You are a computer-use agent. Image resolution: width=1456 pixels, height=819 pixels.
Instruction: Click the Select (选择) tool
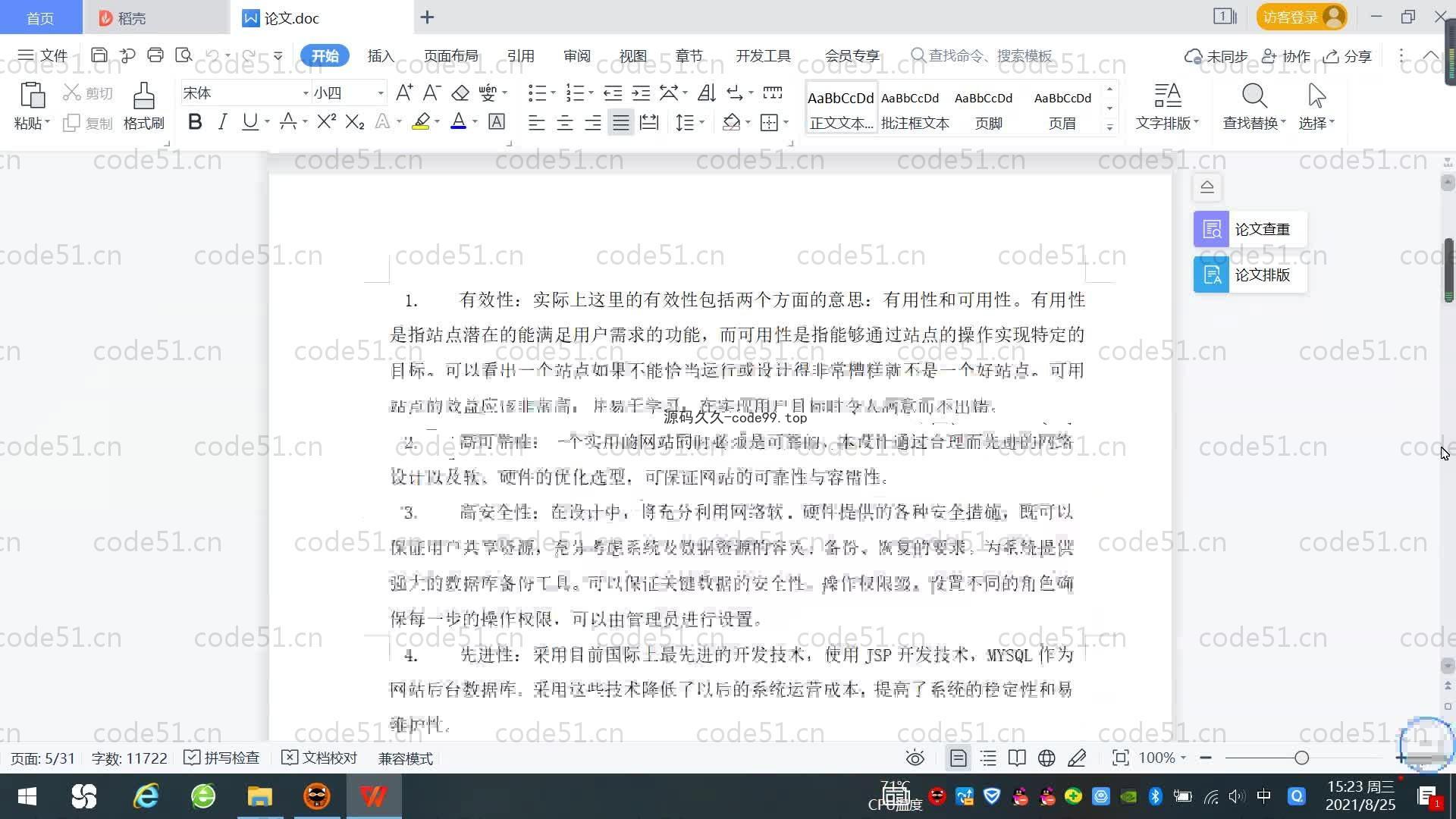tap(1316, 106)
